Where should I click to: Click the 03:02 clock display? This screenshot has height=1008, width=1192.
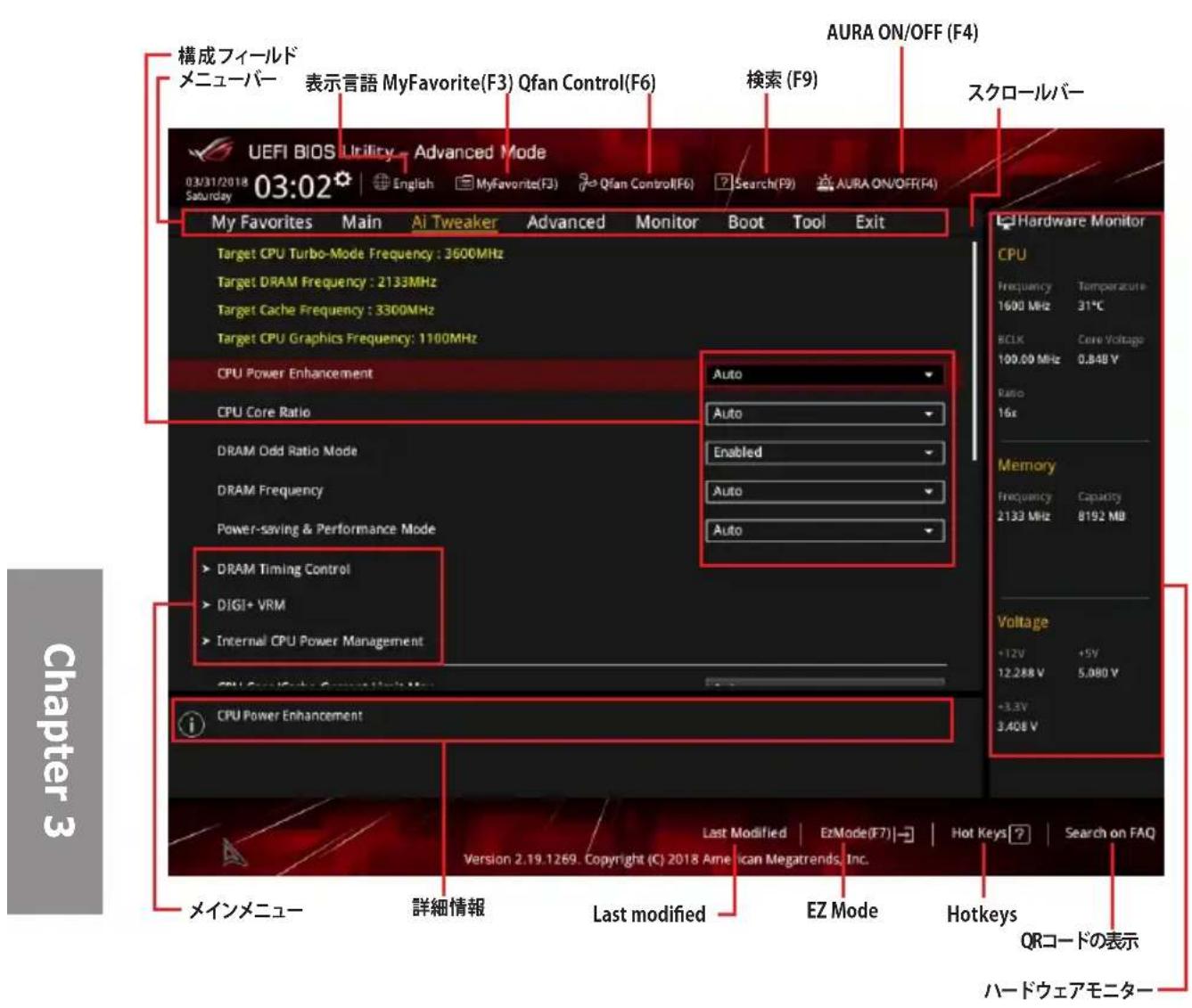[x=292, y=187]
